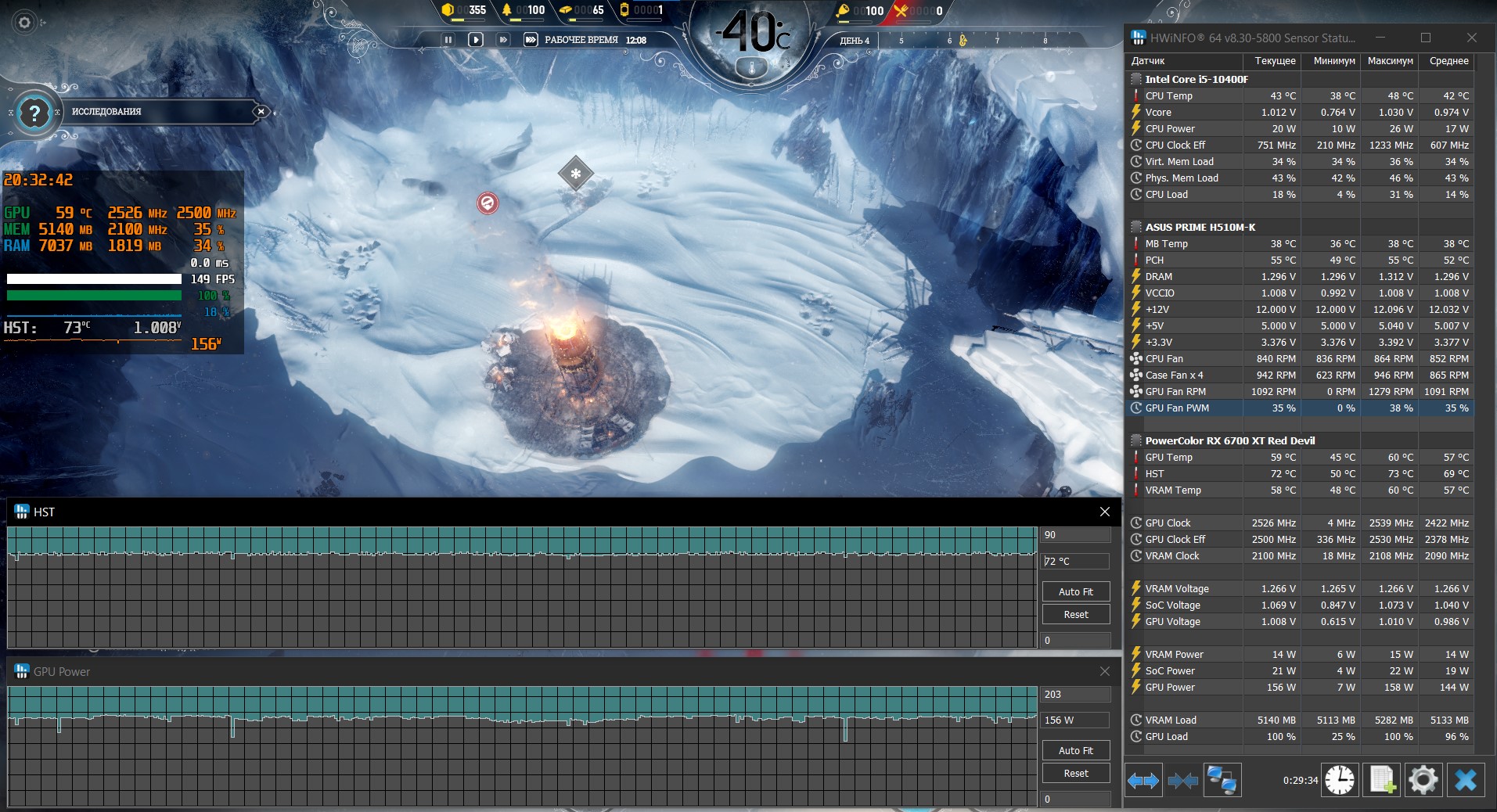Set normal game speed with the play button
The width and height of the screenshot is (1497, 812).
[475, 39]
